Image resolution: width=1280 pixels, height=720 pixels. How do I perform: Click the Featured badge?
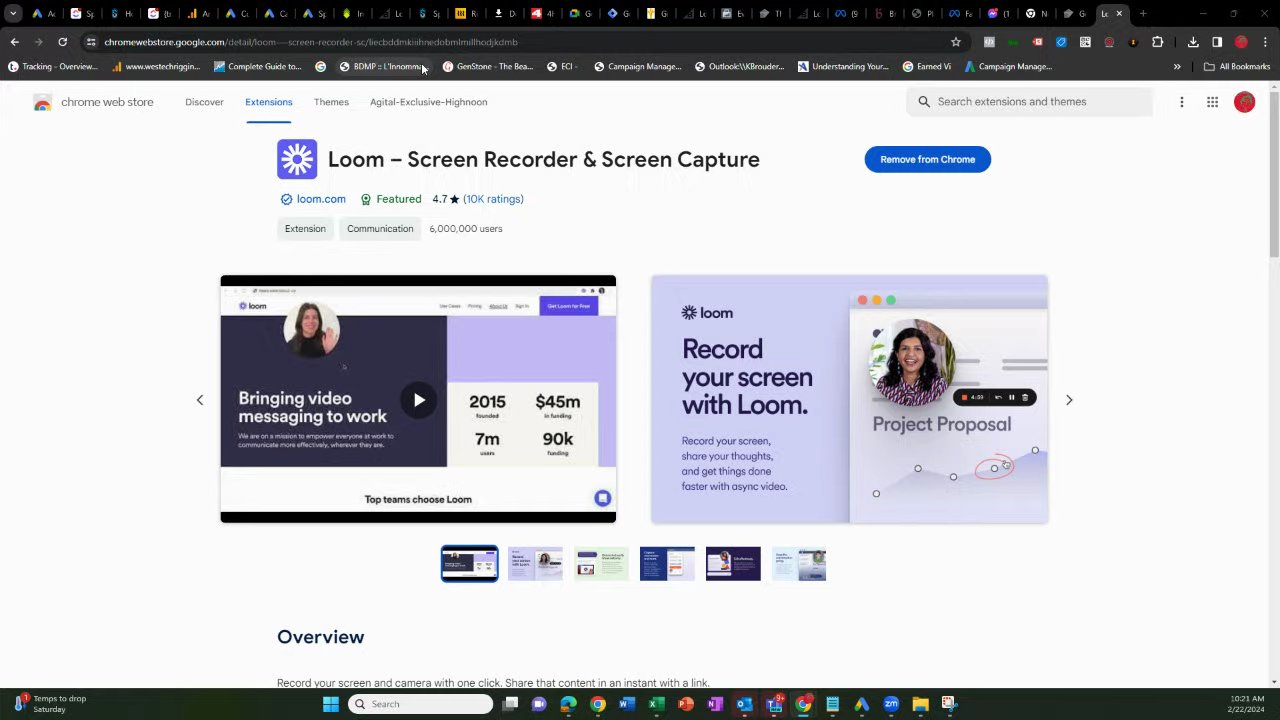(x=391, y=199)
